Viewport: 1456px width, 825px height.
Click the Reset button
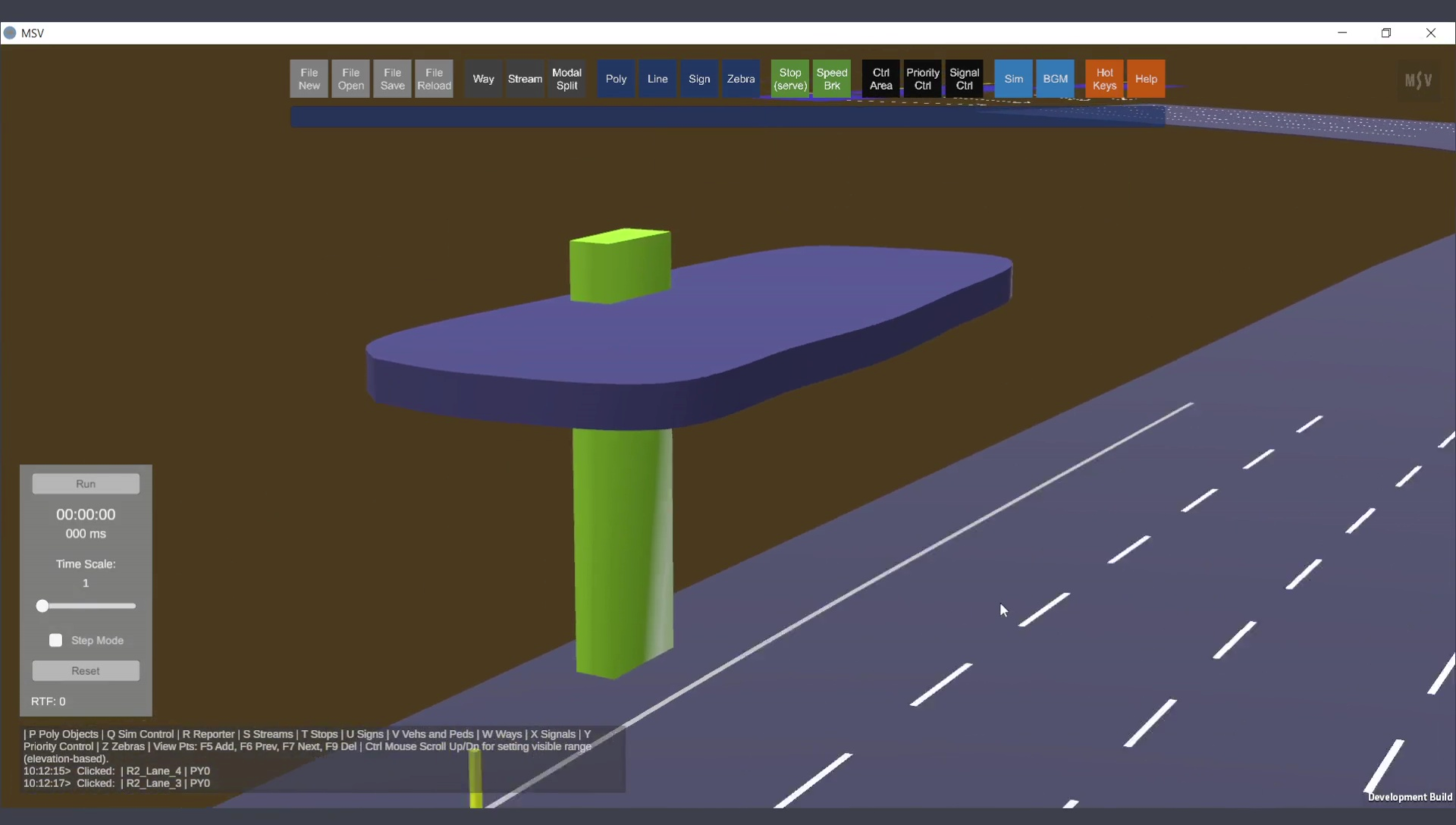click(86, 671)
